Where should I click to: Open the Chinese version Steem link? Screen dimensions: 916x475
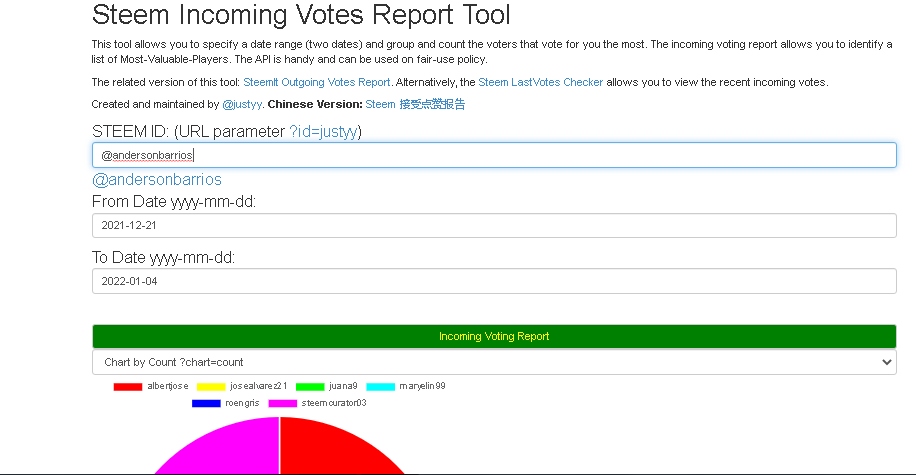[415, 104]
